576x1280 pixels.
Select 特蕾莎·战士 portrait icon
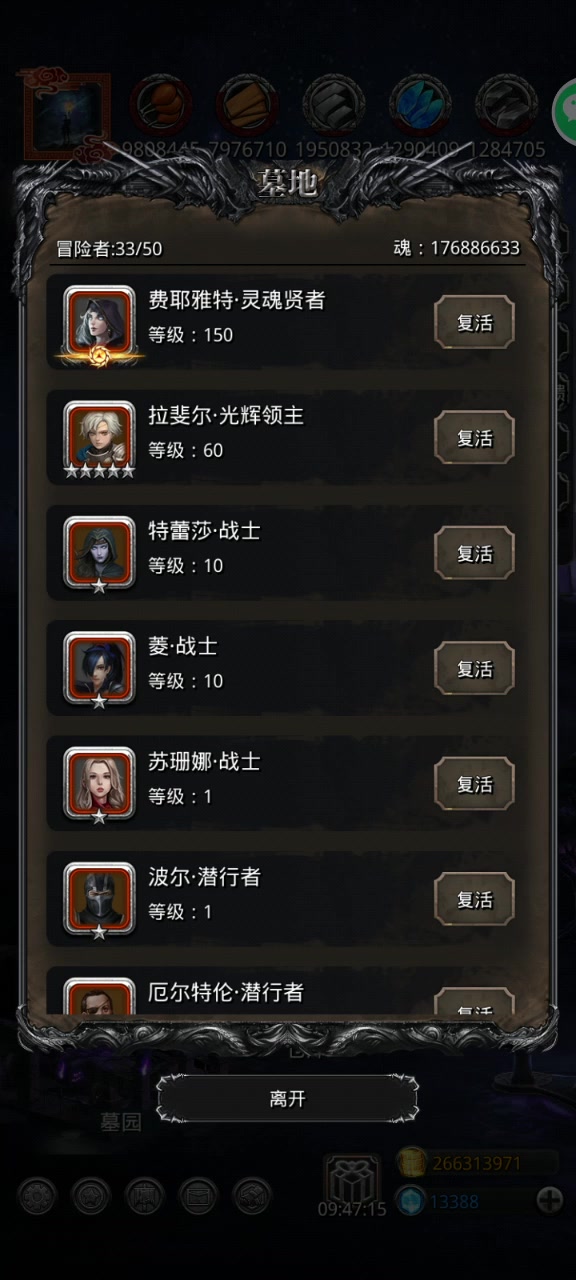click(x=99, y=553)
